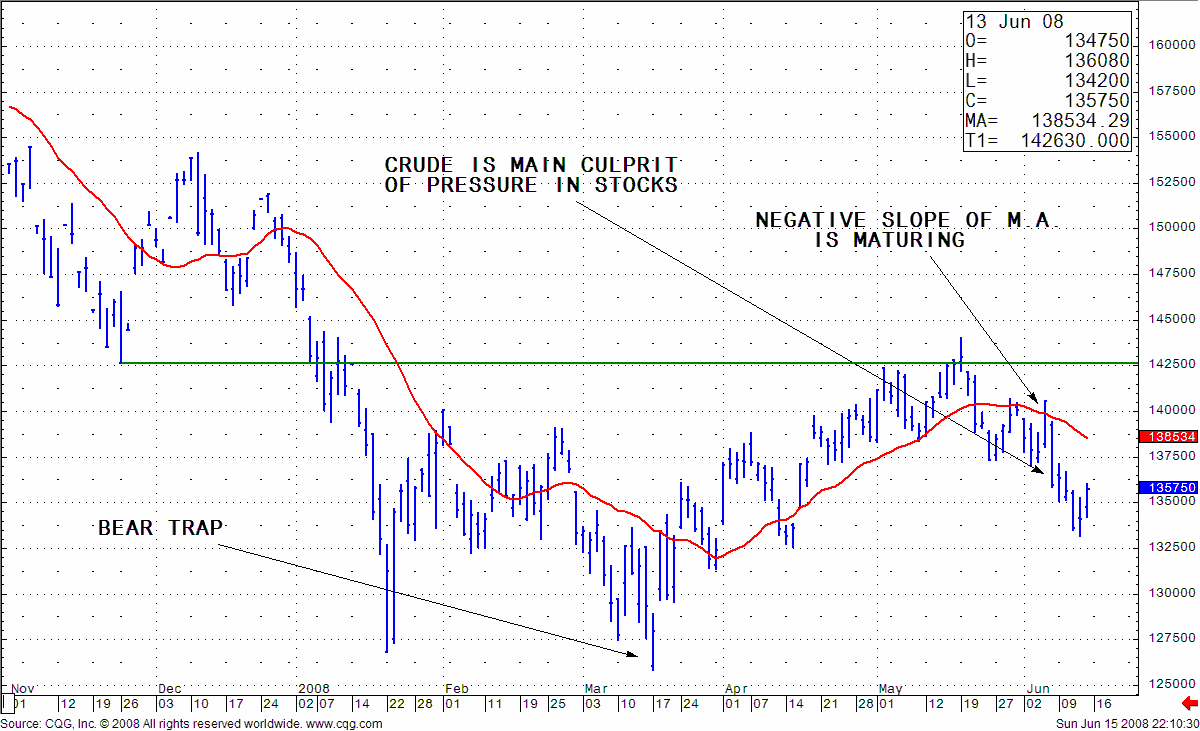Click the BEAR TRAP arrow tip at the March low
Viewport: 1200px width, 731px height.
pos(636,656)
